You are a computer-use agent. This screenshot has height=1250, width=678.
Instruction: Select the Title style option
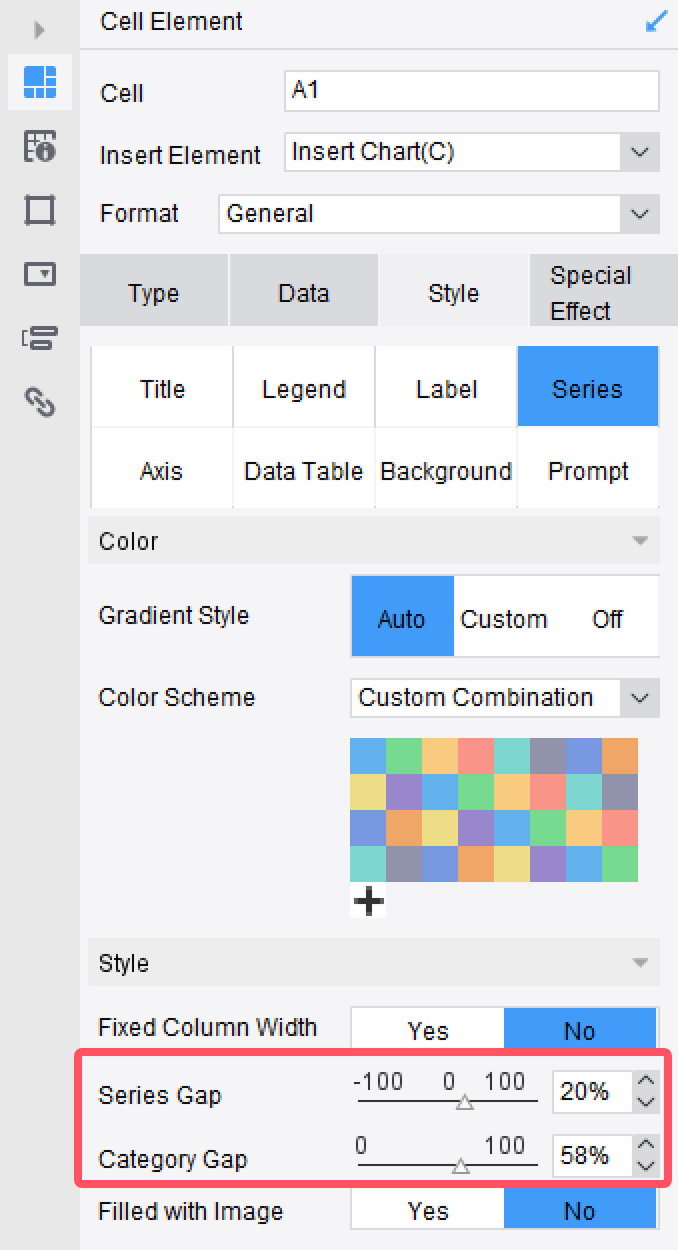162,389
